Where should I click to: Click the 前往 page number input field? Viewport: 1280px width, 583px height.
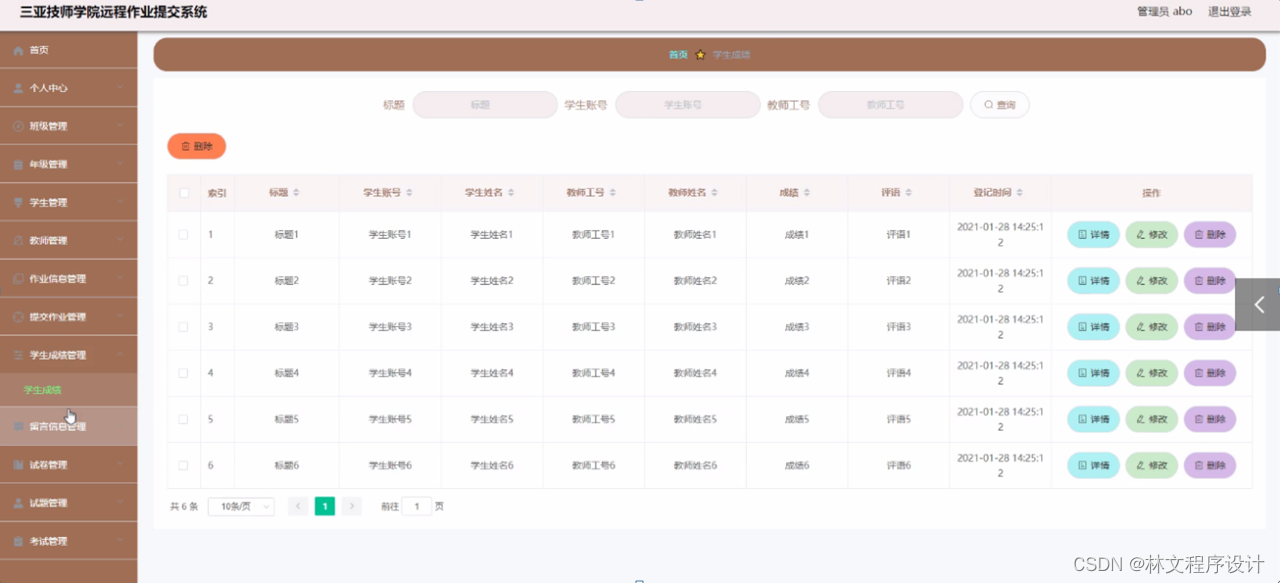(417, 506)
